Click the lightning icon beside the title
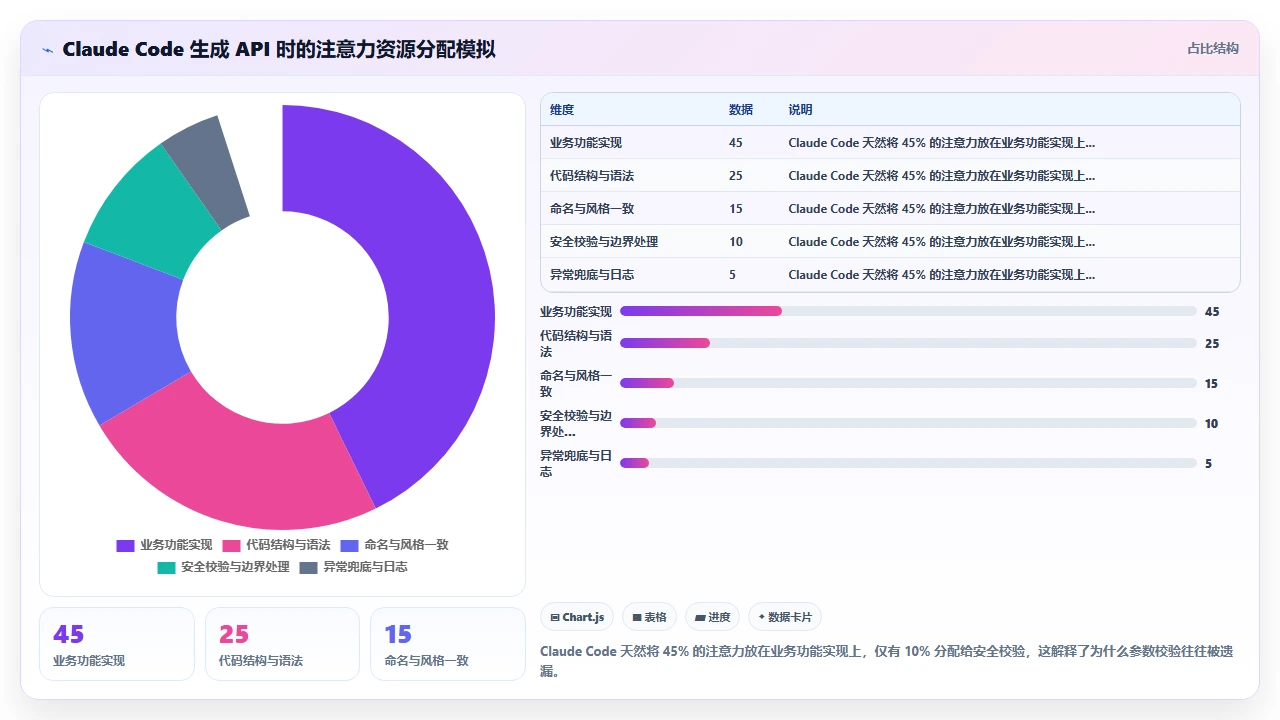 tap(48, 50)
